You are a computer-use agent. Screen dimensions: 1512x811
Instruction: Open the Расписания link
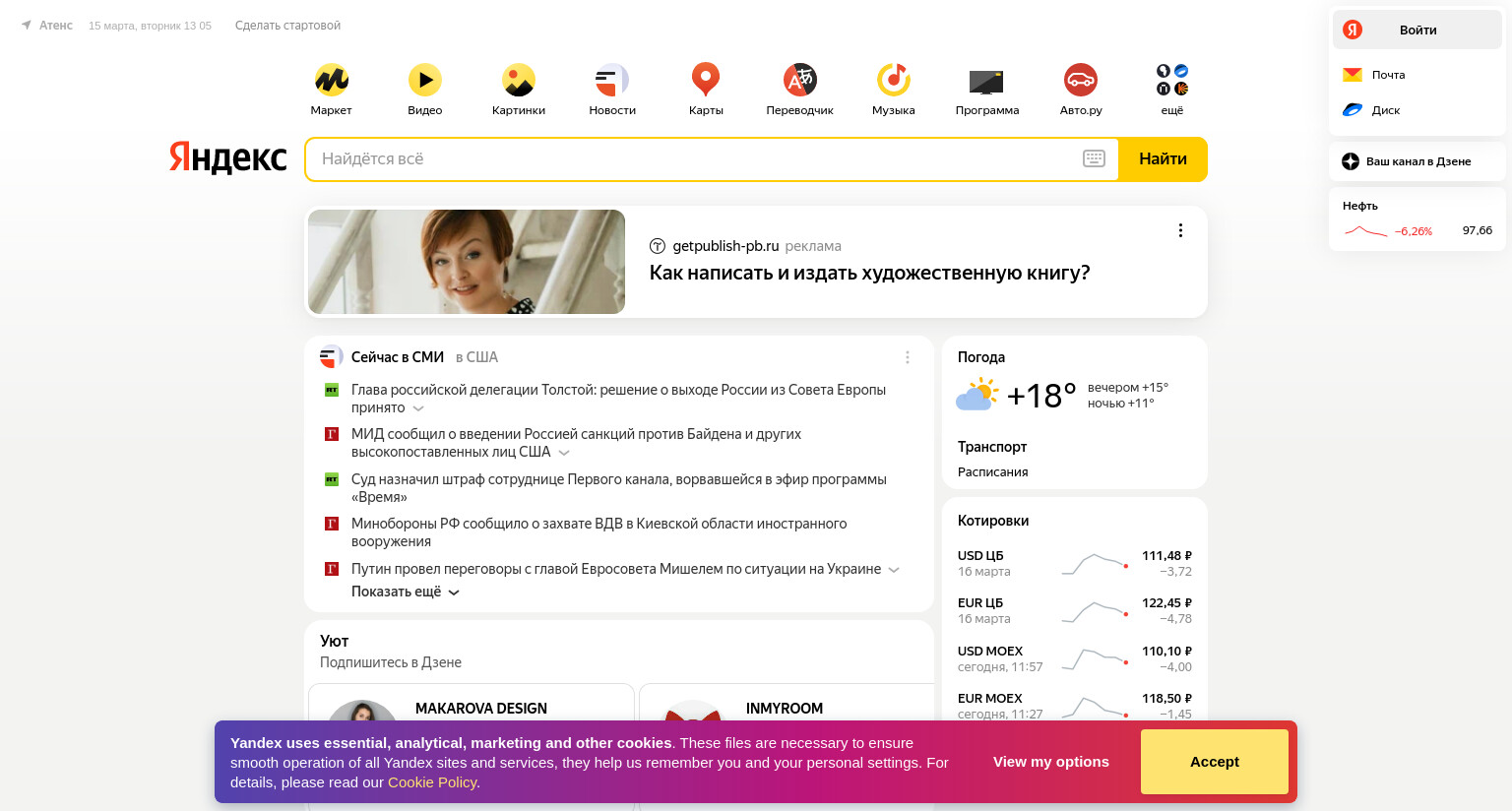click(992, 472)
